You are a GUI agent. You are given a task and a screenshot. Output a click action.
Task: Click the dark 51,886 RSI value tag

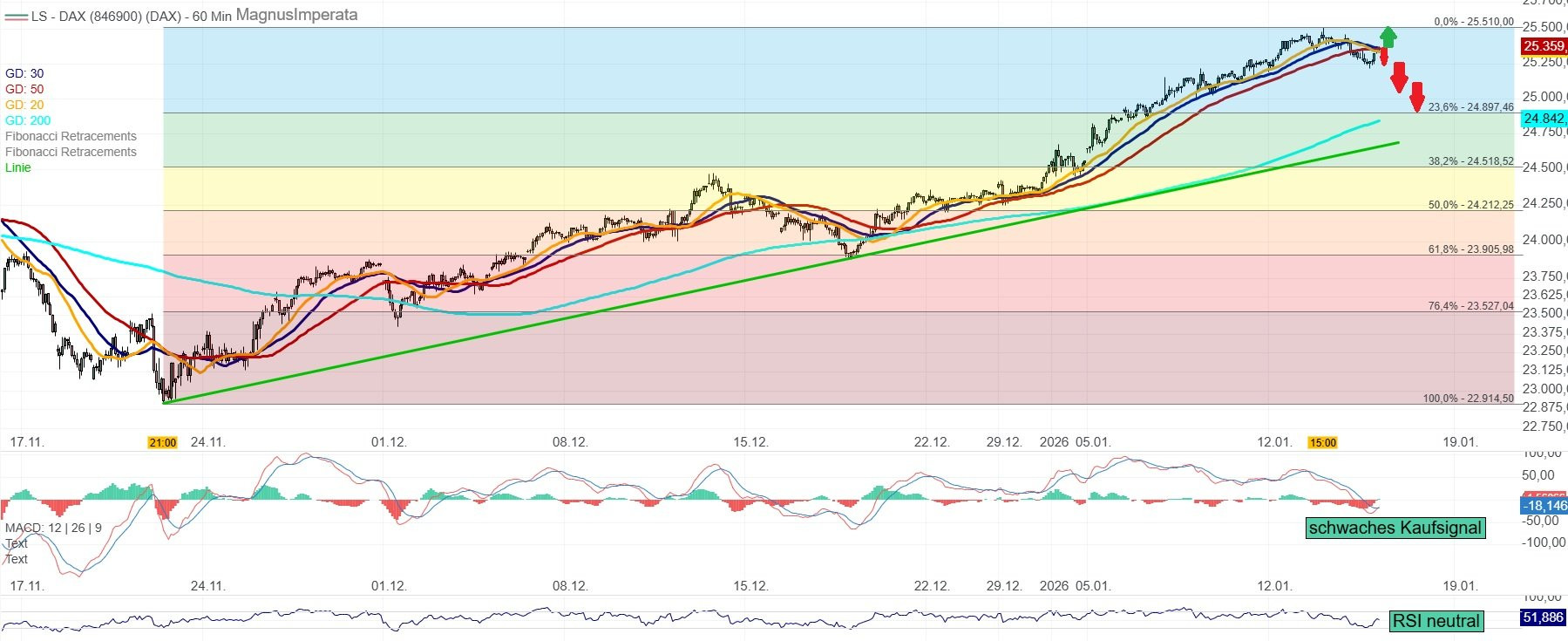[1544, 617]
